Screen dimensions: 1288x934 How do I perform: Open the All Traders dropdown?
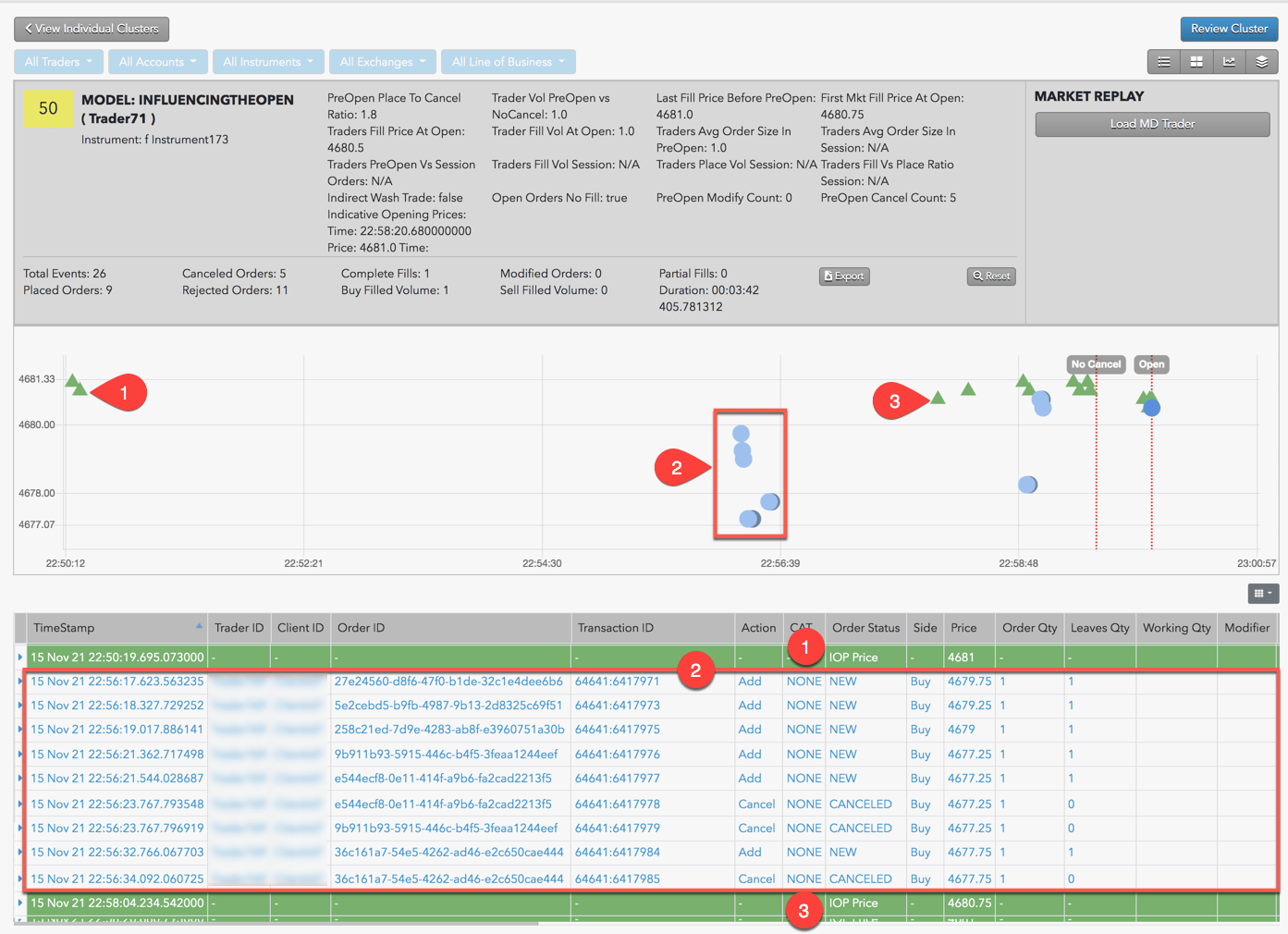58,62
